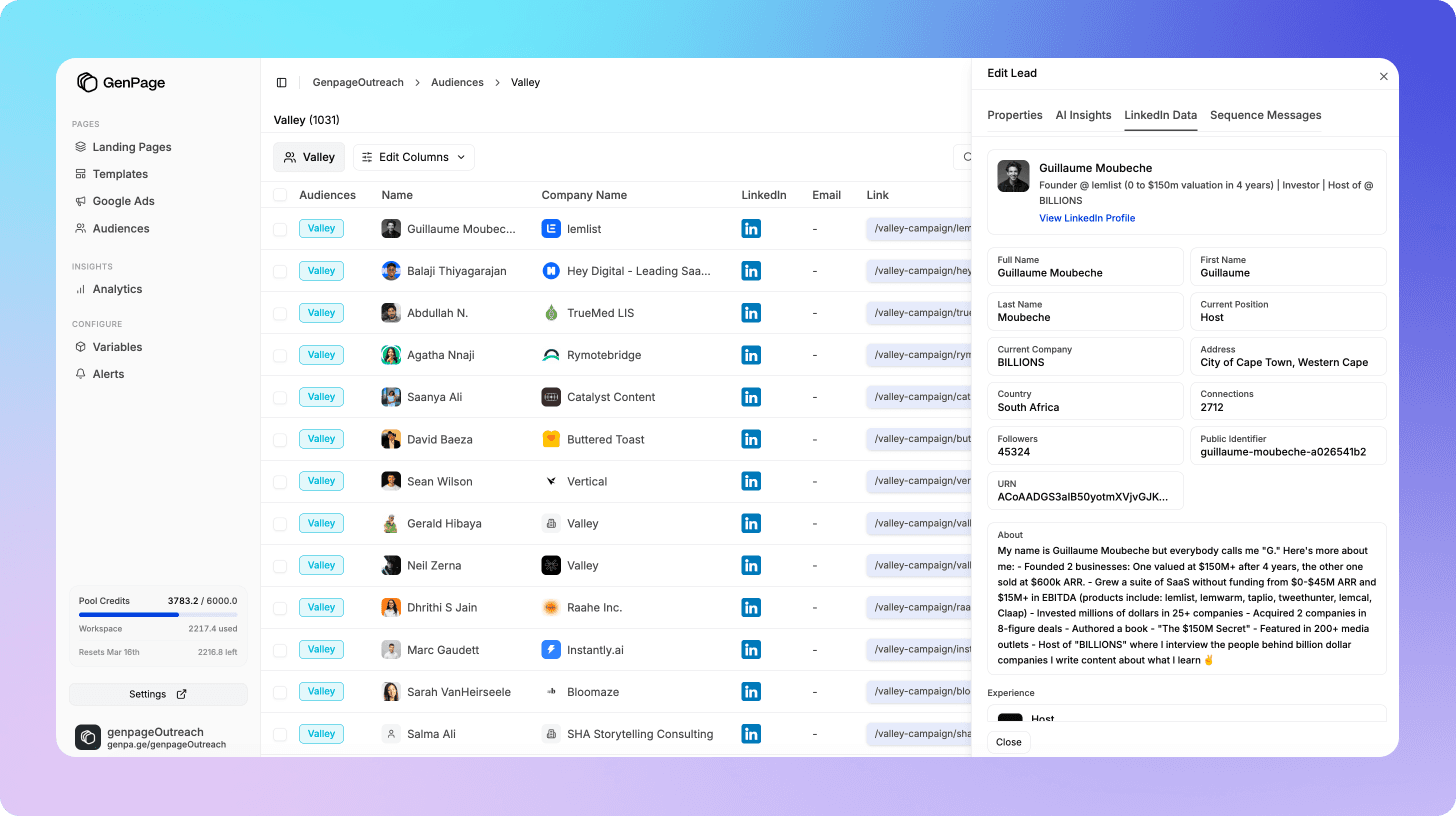Check the Saanya Ali row checkbox

pos(280,397)
